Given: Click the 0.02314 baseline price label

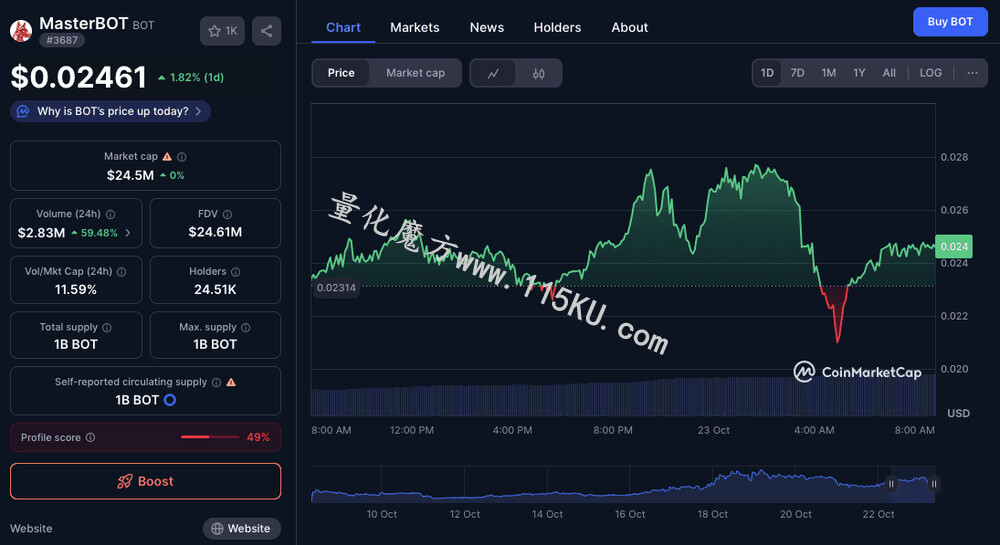Looking at the screenshot, I should pos(336,287).
